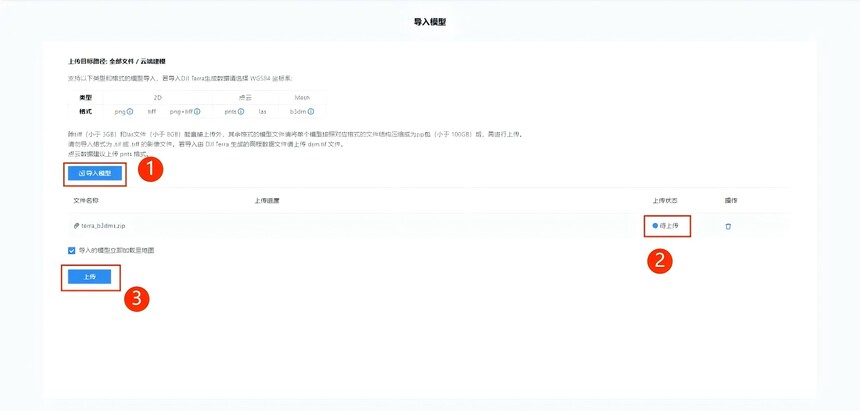Click the 操作 column header
Screen dimensions: 860x411
click(731, 201)
